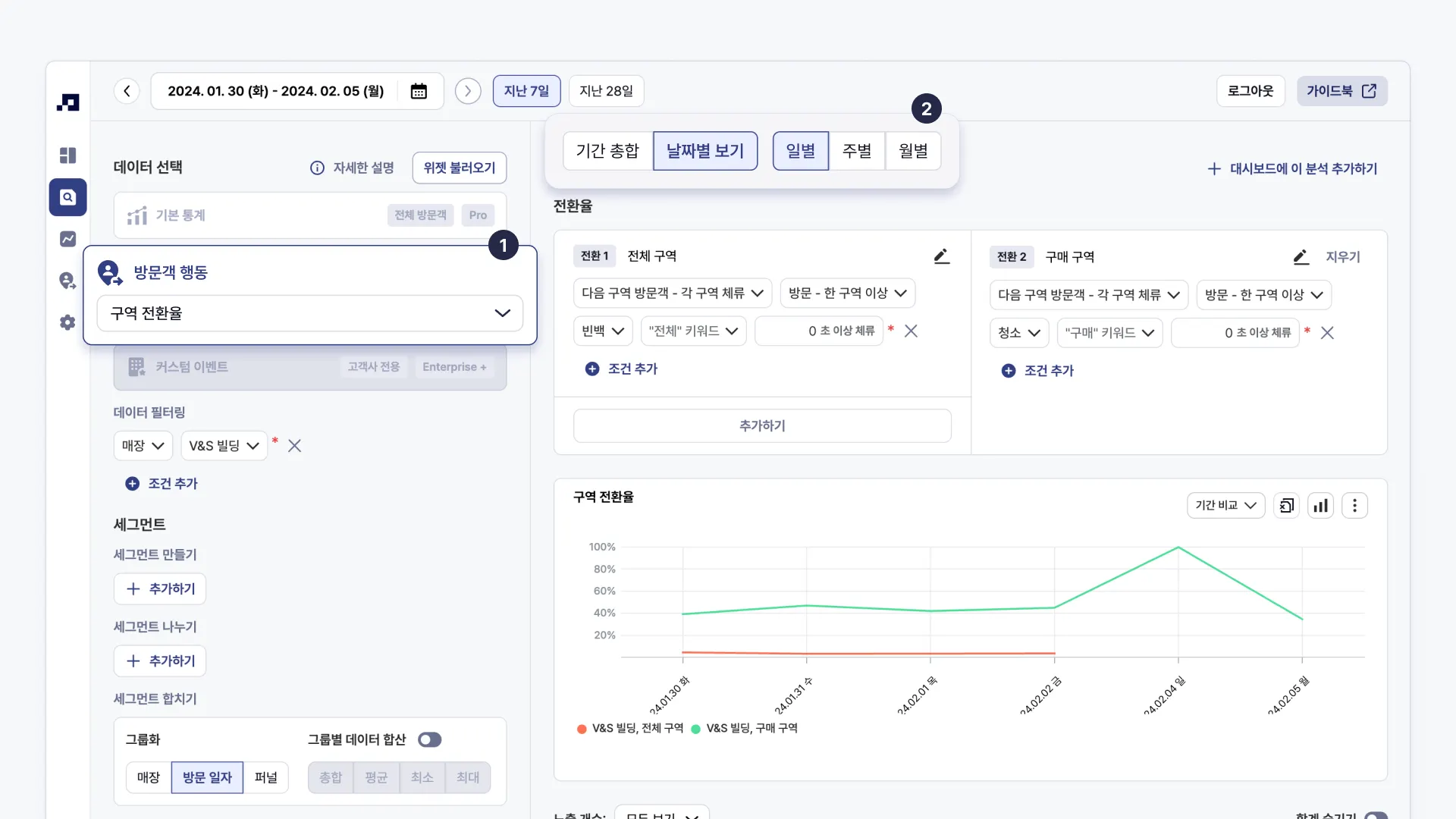Open V&S 빌딩 filter dropdown
The width and height of the screenshot is (1456, 819).
pos(224,446)
